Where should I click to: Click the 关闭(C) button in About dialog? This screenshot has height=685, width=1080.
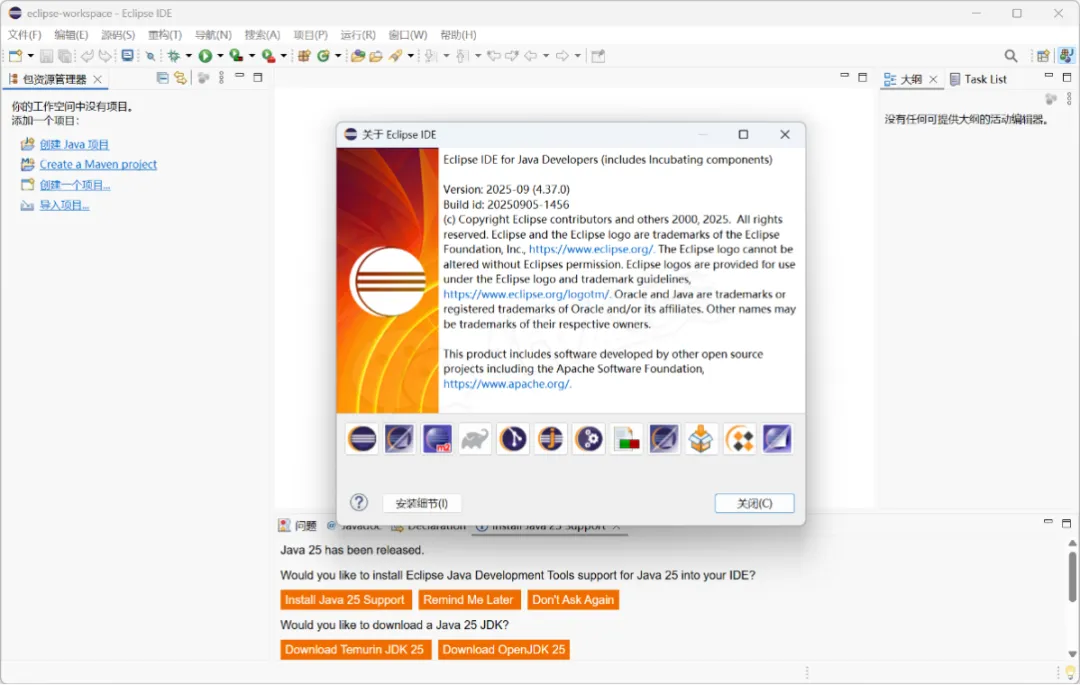(x=754, y=503)
